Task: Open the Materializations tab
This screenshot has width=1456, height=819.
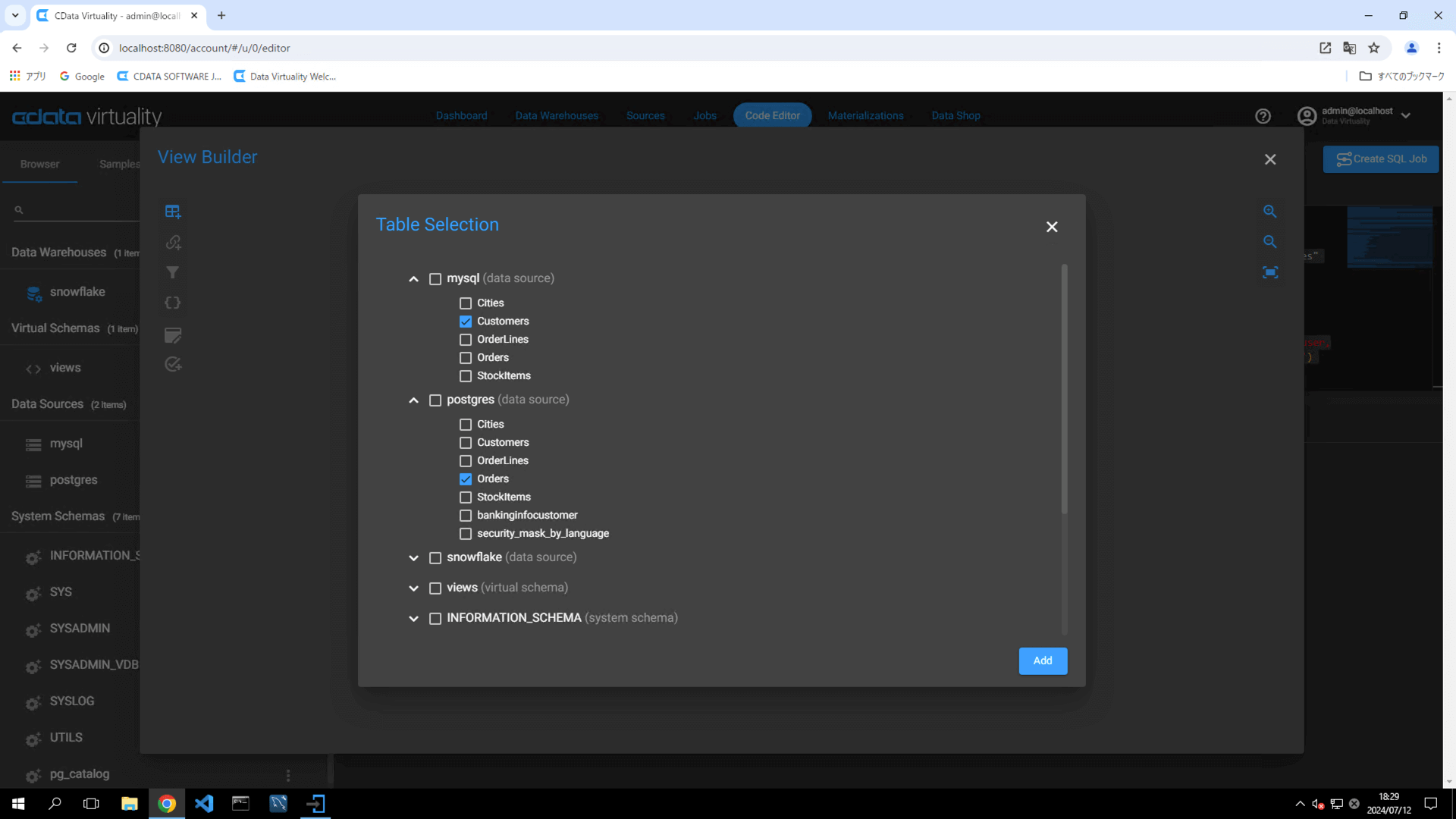Action: tap(865, 116)
